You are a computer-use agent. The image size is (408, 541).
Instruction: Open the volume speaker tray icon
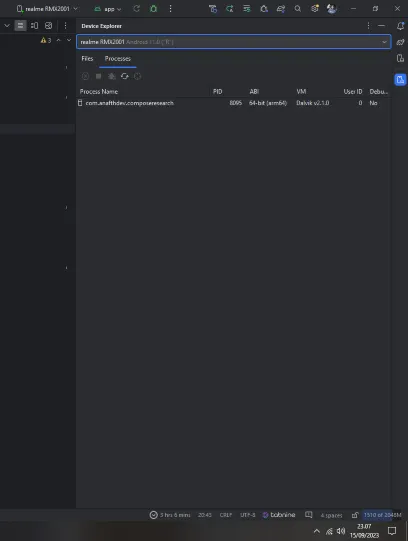point(341,531)
